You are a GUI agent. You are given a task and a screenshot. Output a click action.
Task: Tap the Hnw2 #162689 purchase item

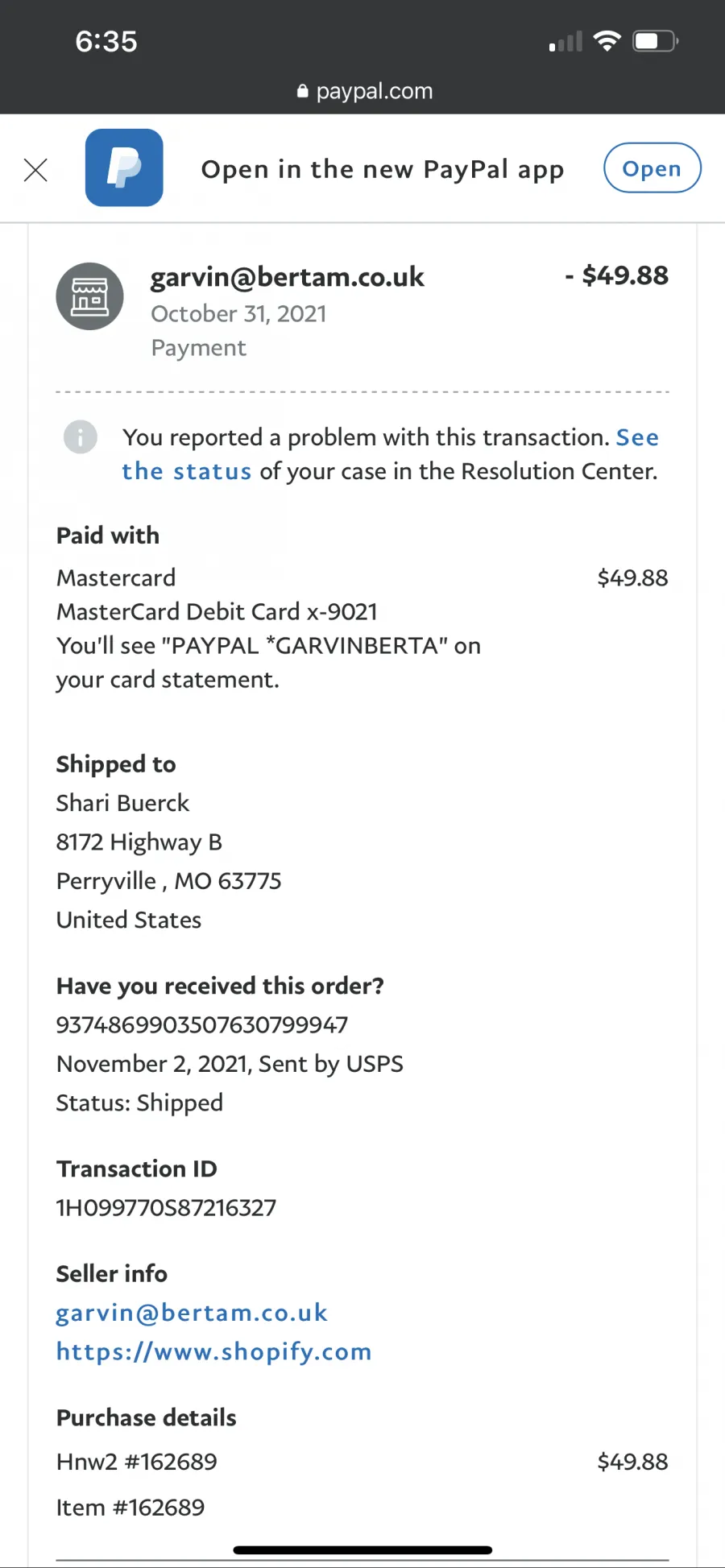click(x=137, y=1462)
